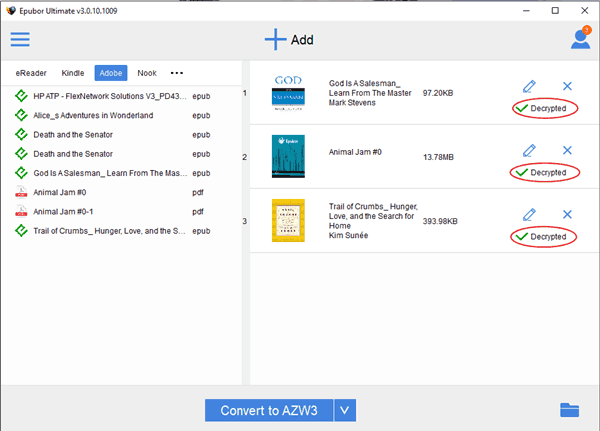
Task: Open Animal Jam #0 cover thumbnail
Action: pos(288,156)
